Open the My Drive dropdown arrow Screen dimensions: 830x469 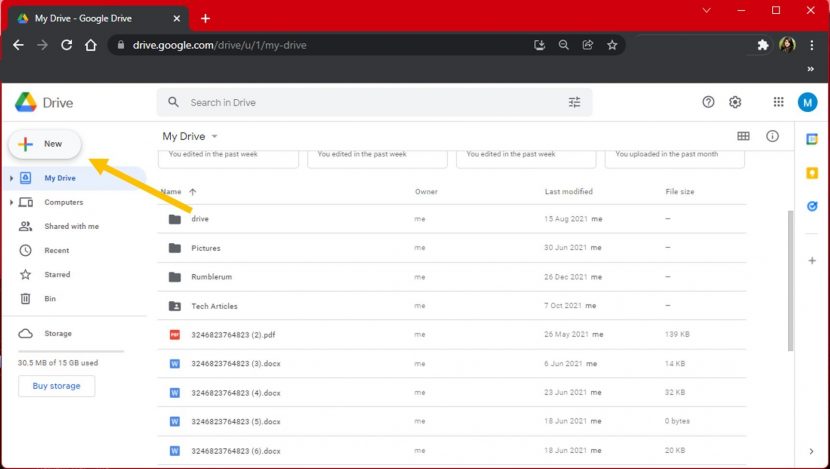[x=214, y=136]
